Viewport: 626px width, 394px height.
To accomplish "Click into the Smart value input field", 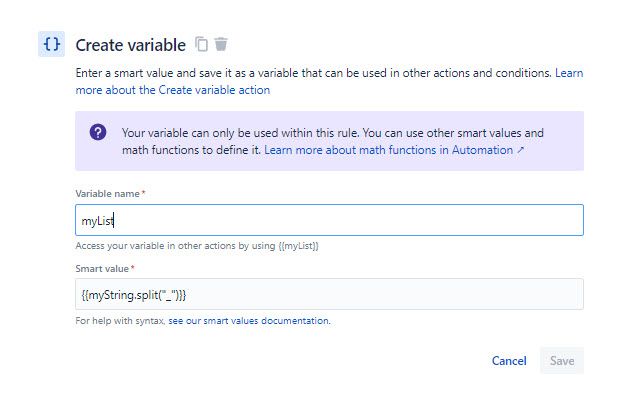I will (329, 294).
